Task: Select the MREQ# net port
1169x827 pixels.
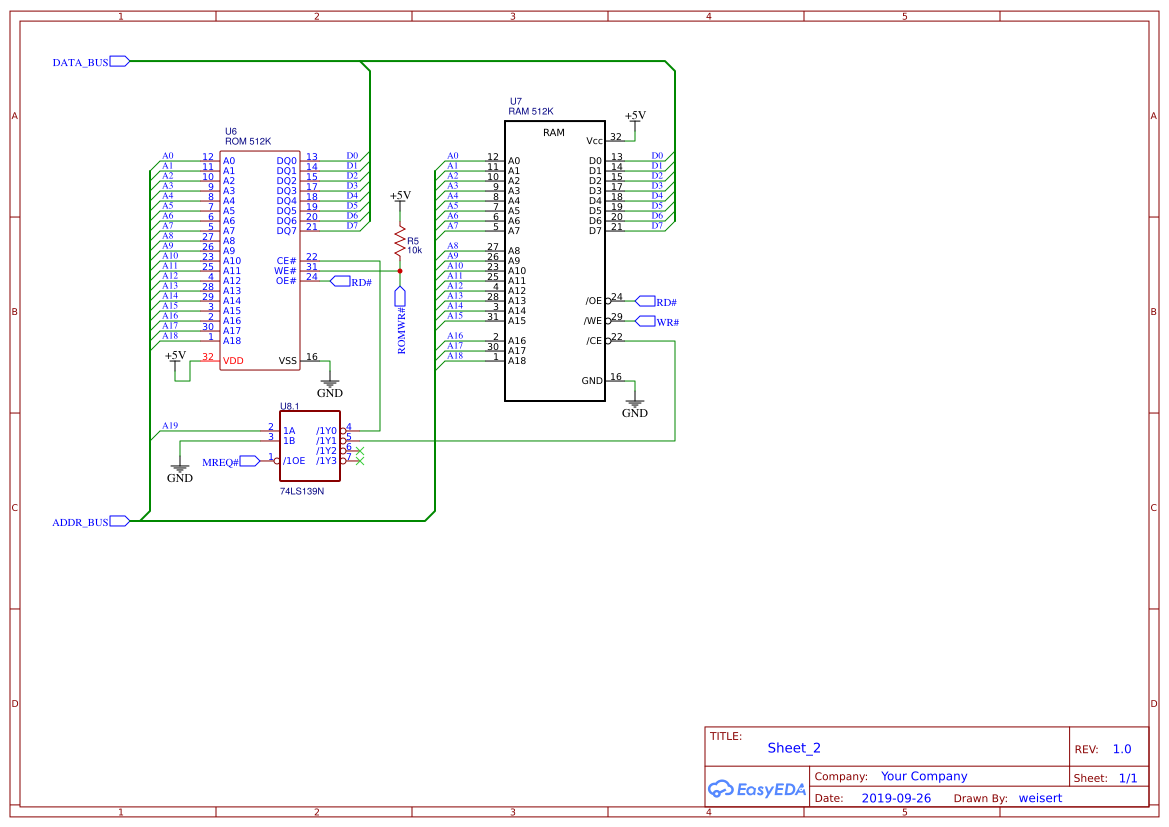Action: (x=250, y=461)
